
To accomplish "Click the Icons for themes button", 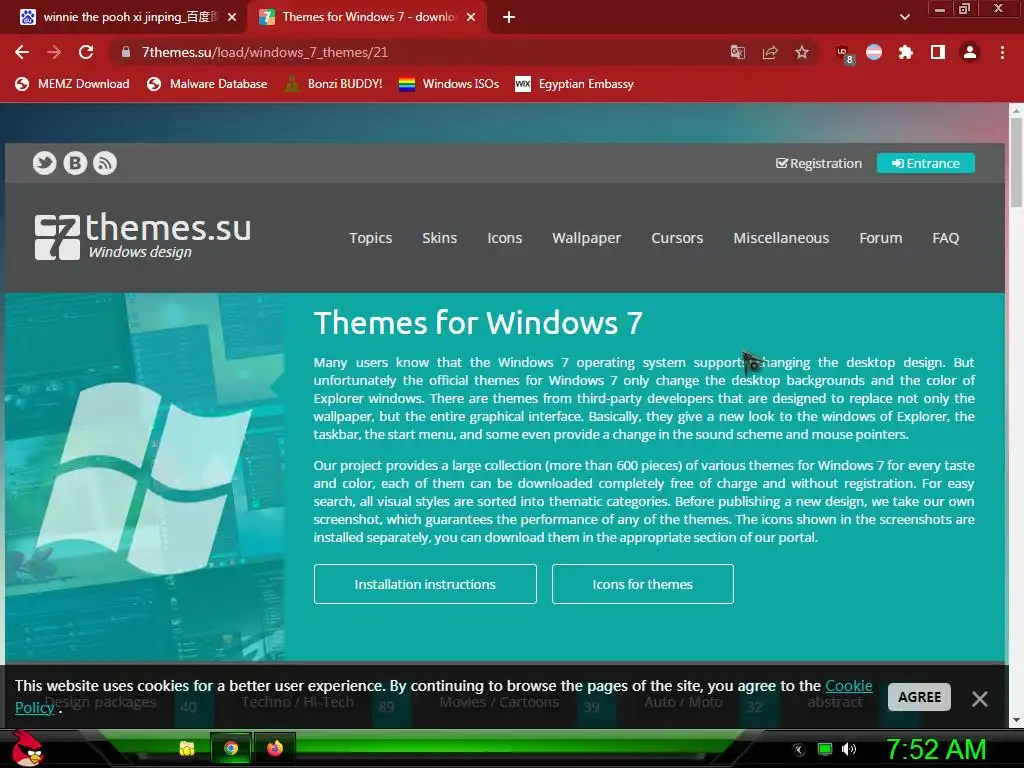I will (x=643, y=584).
